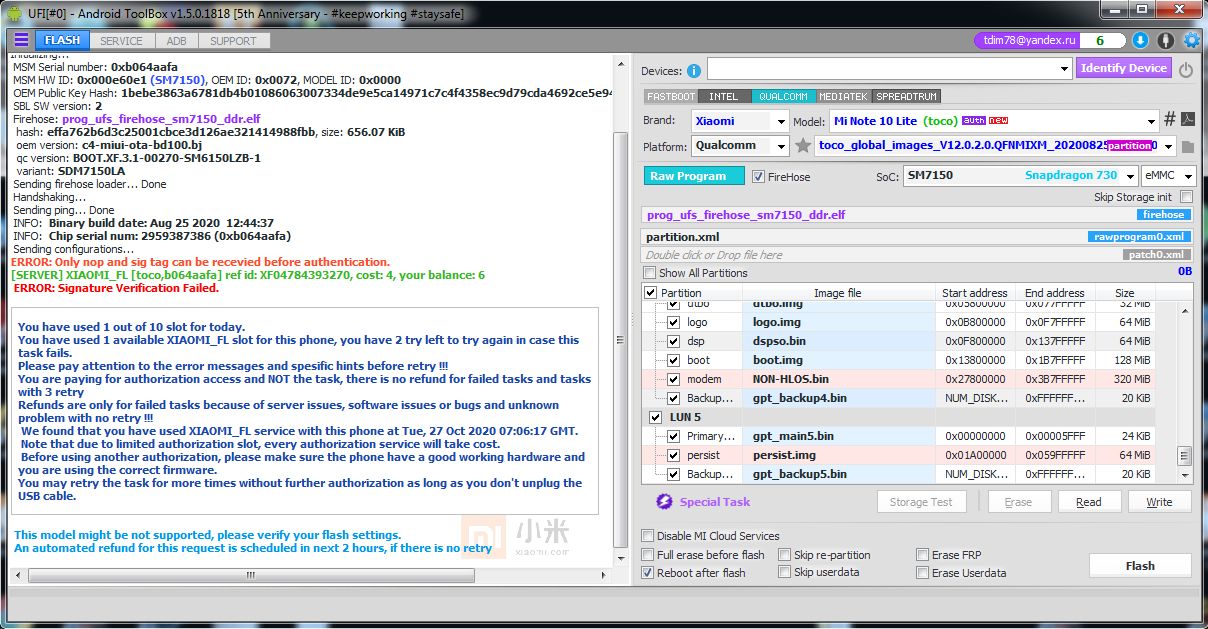Viewport: 1208px width, 629px height.
Task: Uncheck the modem partition checkbox
Action: (x=674, y=380)
